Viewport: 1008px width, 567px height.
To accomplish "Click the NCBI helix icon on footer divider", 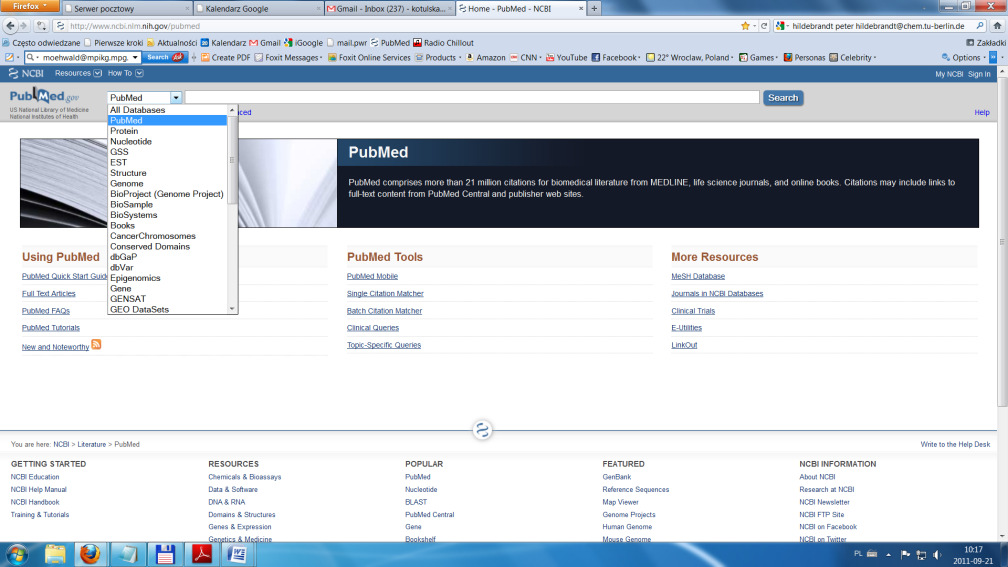I will (x=482, y=430).
